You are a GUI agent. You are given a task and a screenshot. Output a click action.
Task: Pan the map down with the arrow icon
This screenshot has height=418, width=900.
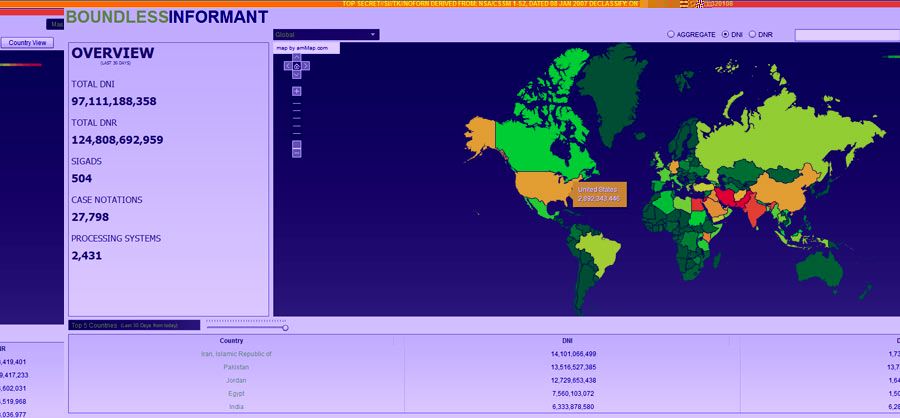click(x=297, y=75)
